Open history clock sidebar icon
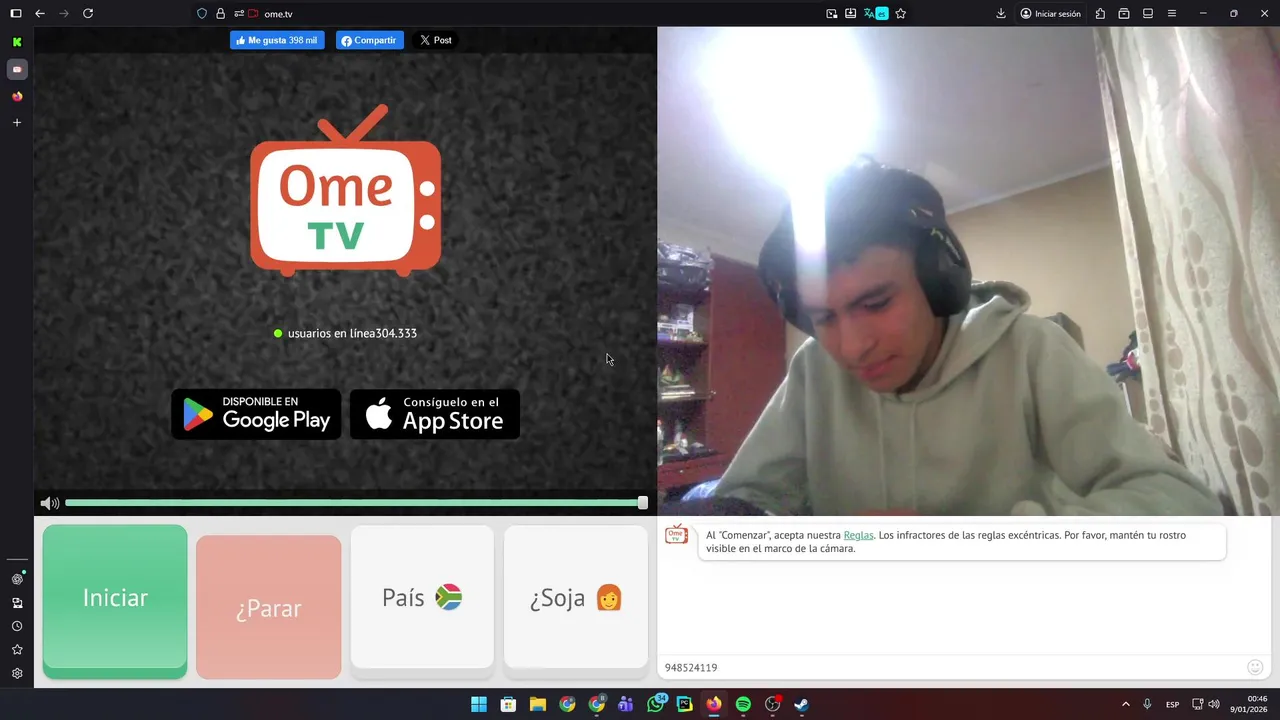Image resolution: width=1280 pixels, height=720 pixels. point(17,626)
